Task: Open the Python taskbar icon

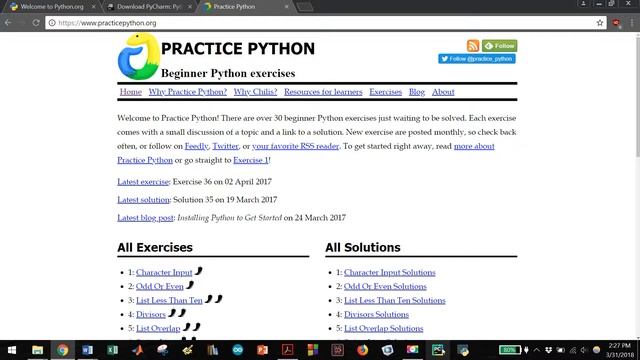Action: pyautogui.click(x=463, y=350)
